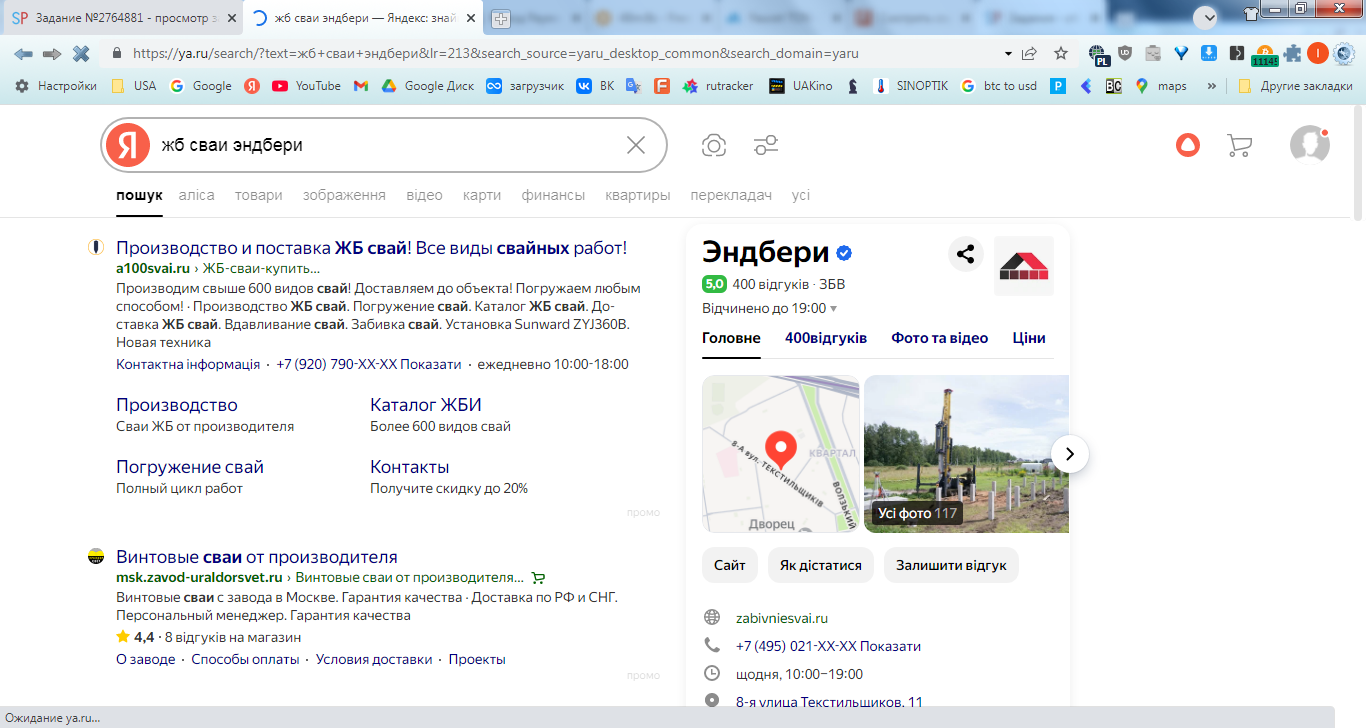
Task: Select the 'товари' search tab
Action: [x=259, y=195]
